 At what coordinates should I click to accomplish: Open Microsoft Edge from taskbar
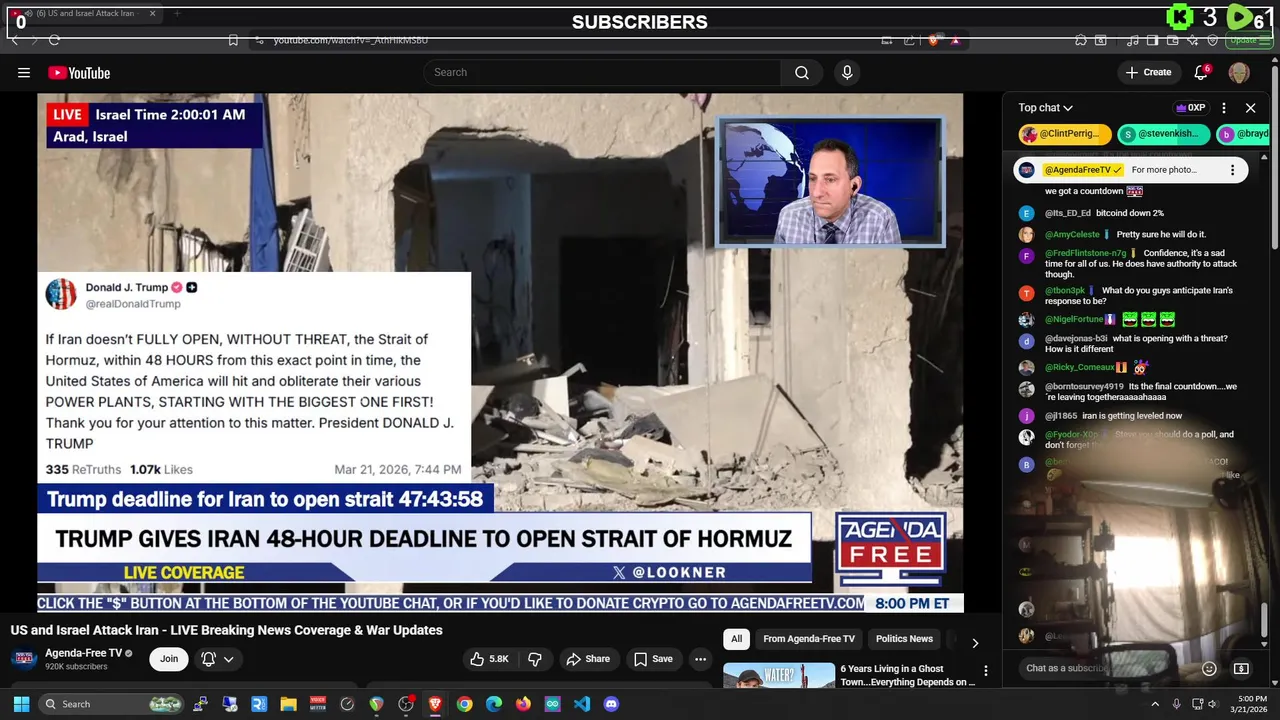point(494,704)
